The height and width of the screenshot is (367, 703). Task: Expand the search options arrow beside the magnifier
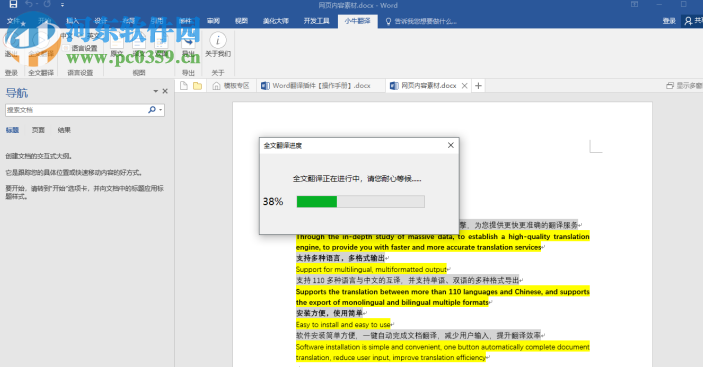pyautogui.click(x=161, y=110)
